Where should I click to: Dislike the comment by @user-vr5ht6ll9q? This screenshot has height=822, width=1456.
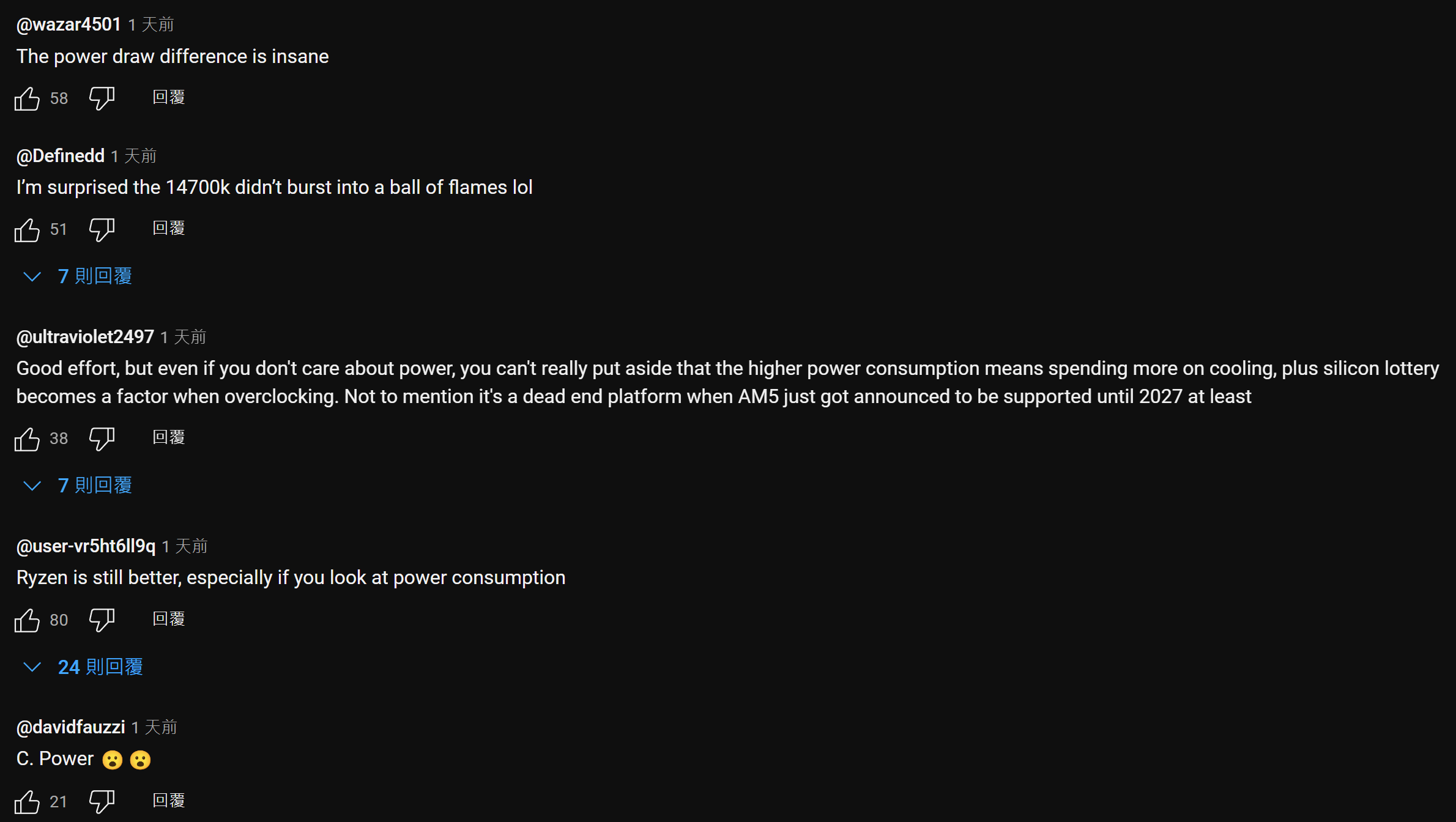pos(102,620)
